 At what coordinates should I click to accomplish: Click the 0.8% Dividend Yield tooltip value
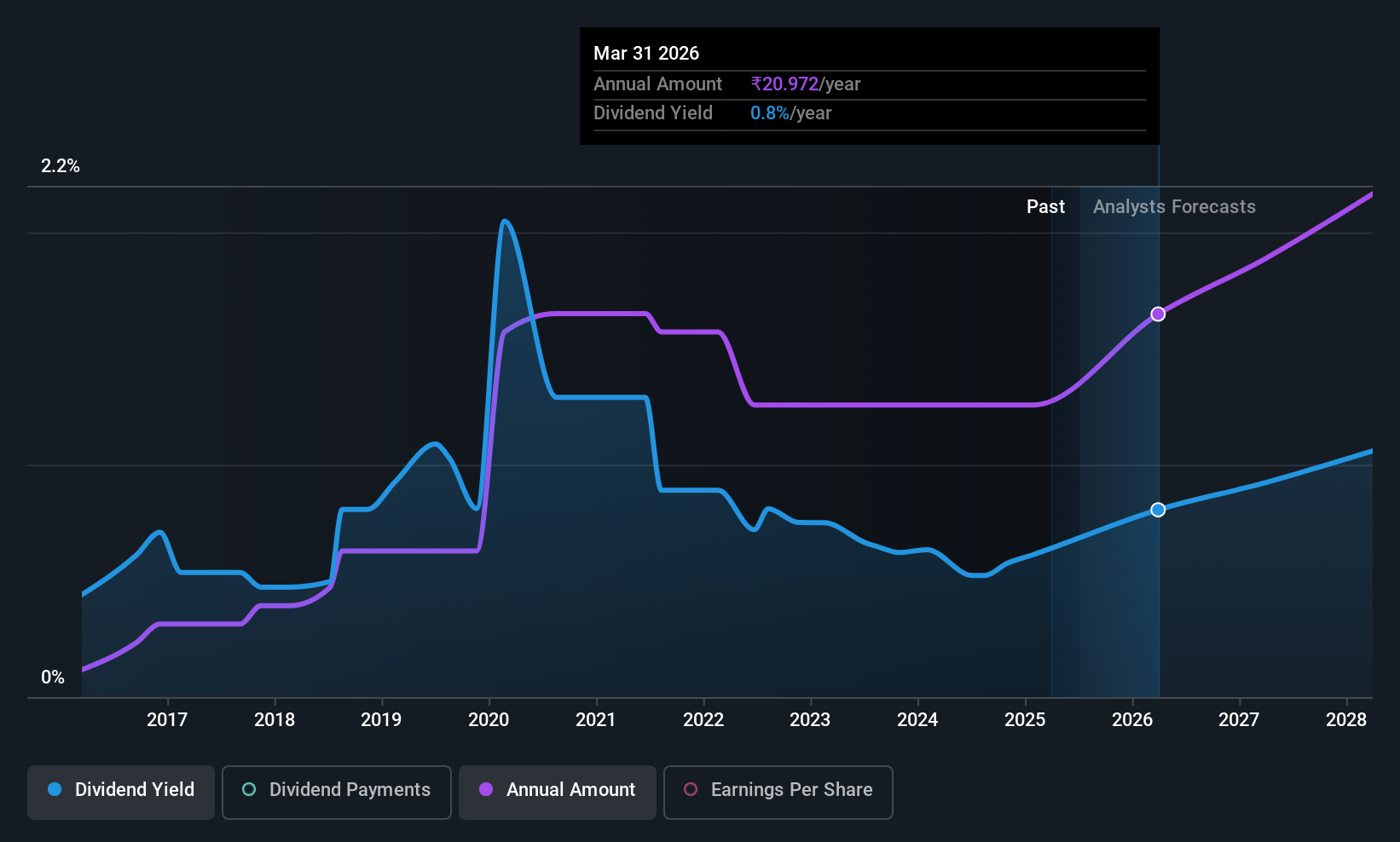(x=770, y=113)
